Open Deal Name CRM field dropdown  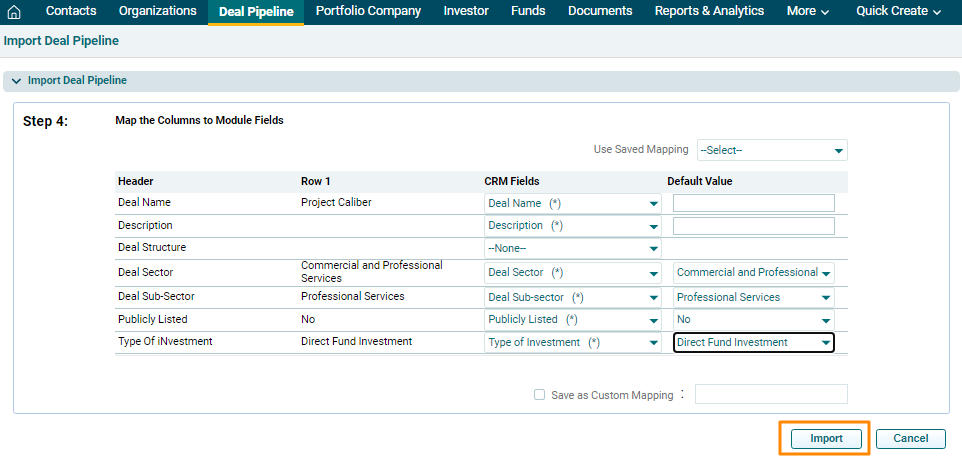coord(572,203)
